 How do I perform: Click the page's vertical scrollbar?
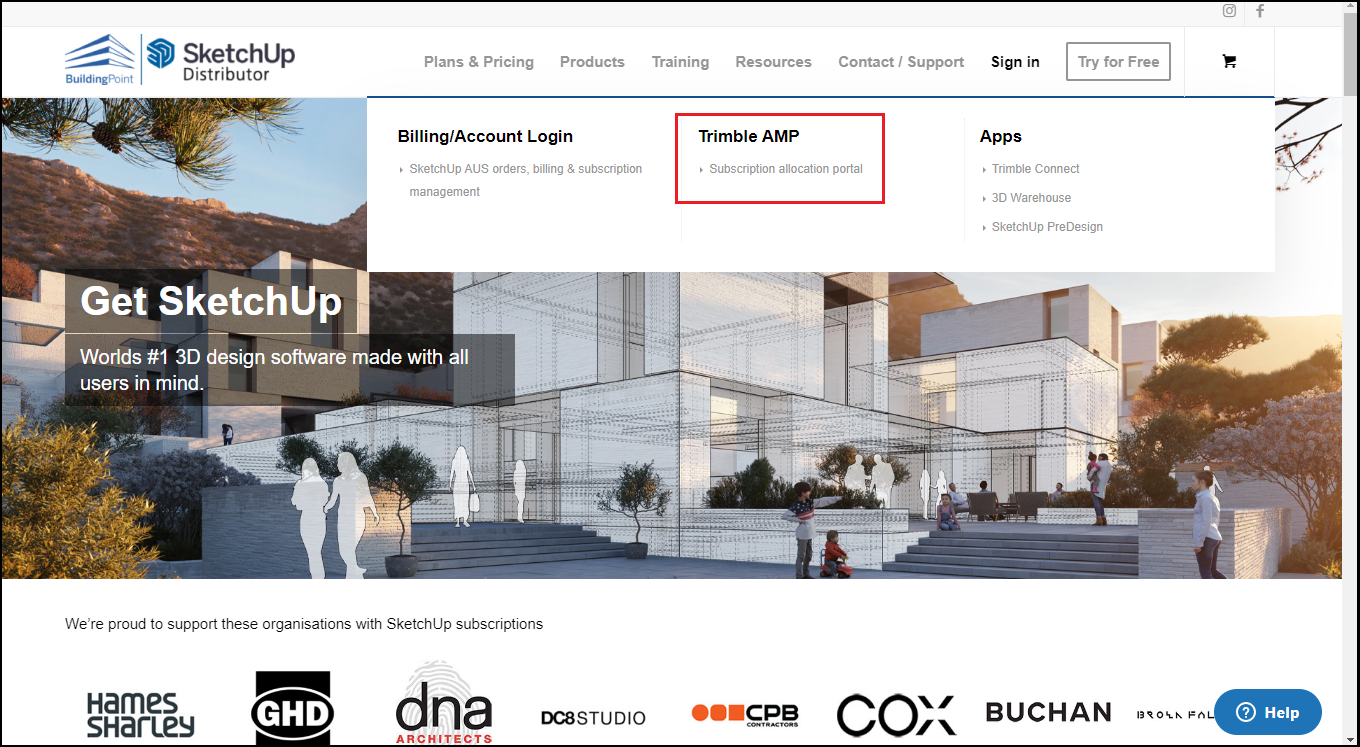click(1350, 373)
